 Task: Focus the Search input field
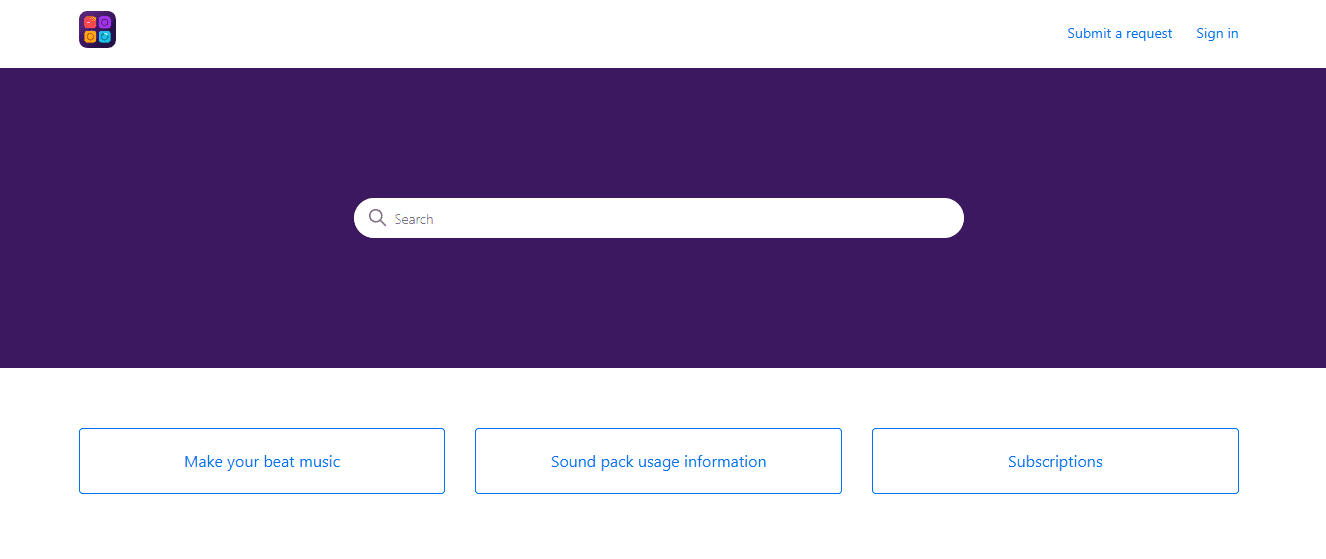click(659, 218)
